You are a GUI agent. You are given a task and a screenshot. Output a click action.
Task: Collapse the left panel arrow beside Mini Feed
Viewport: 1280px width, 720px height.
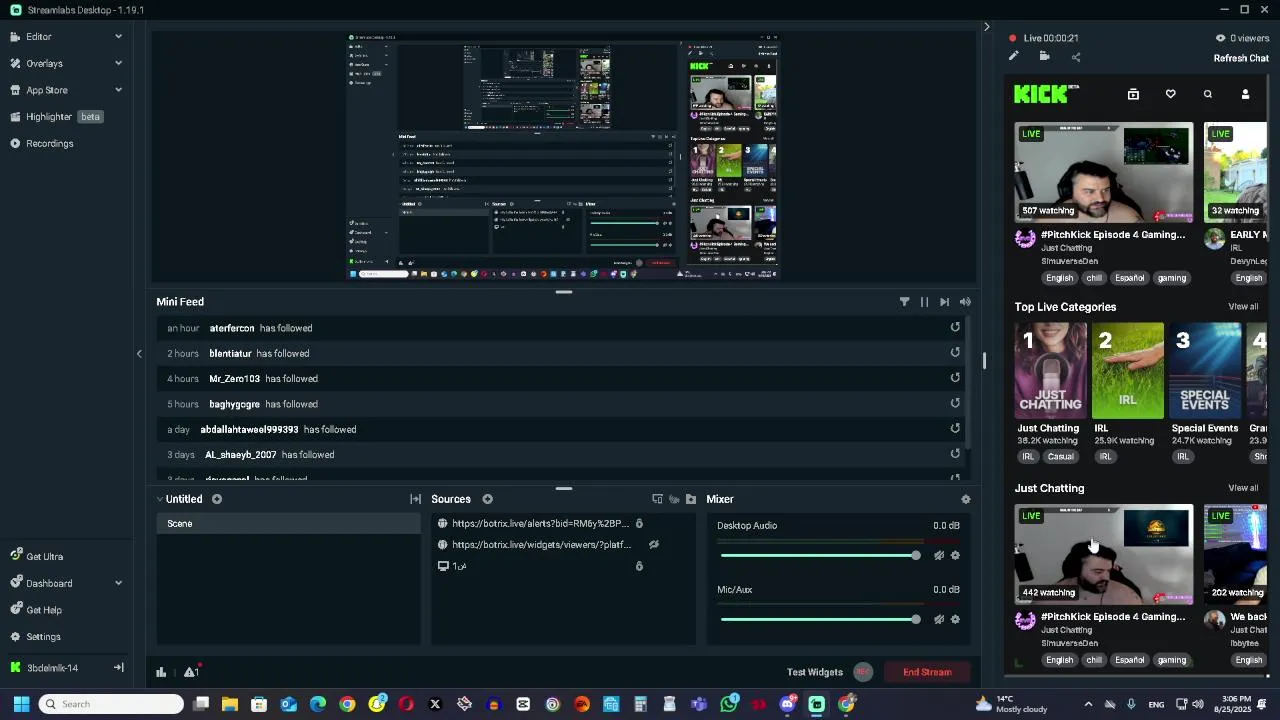pyautogui.click(x=139, y=353)
